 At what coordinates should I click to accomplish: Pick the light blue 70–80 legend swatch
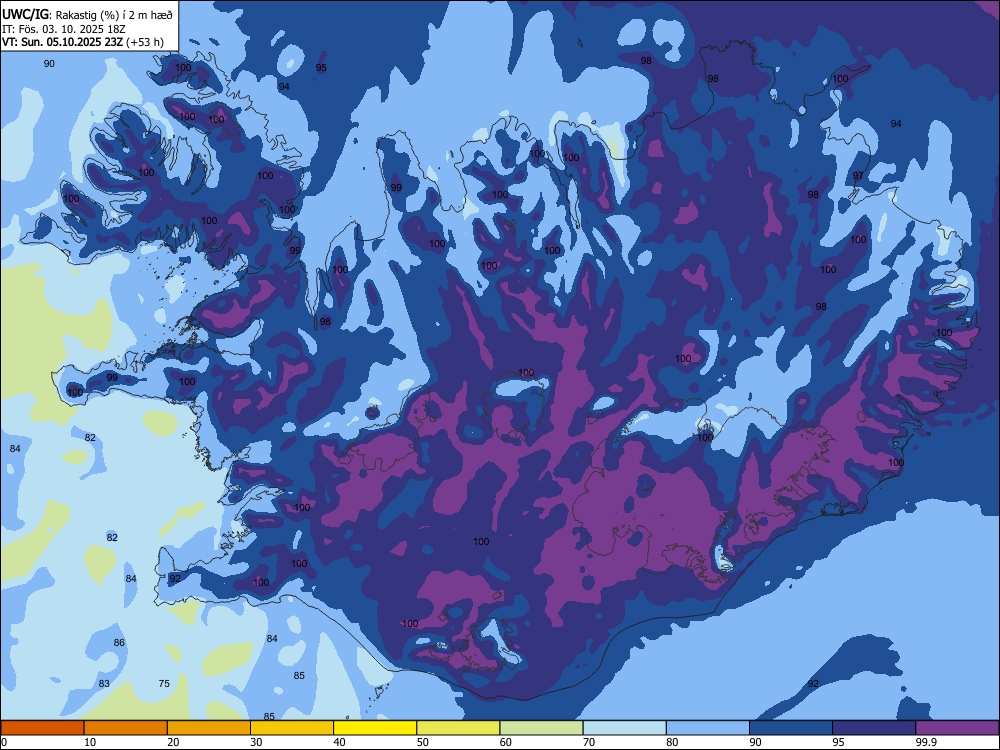pos(624,728)
